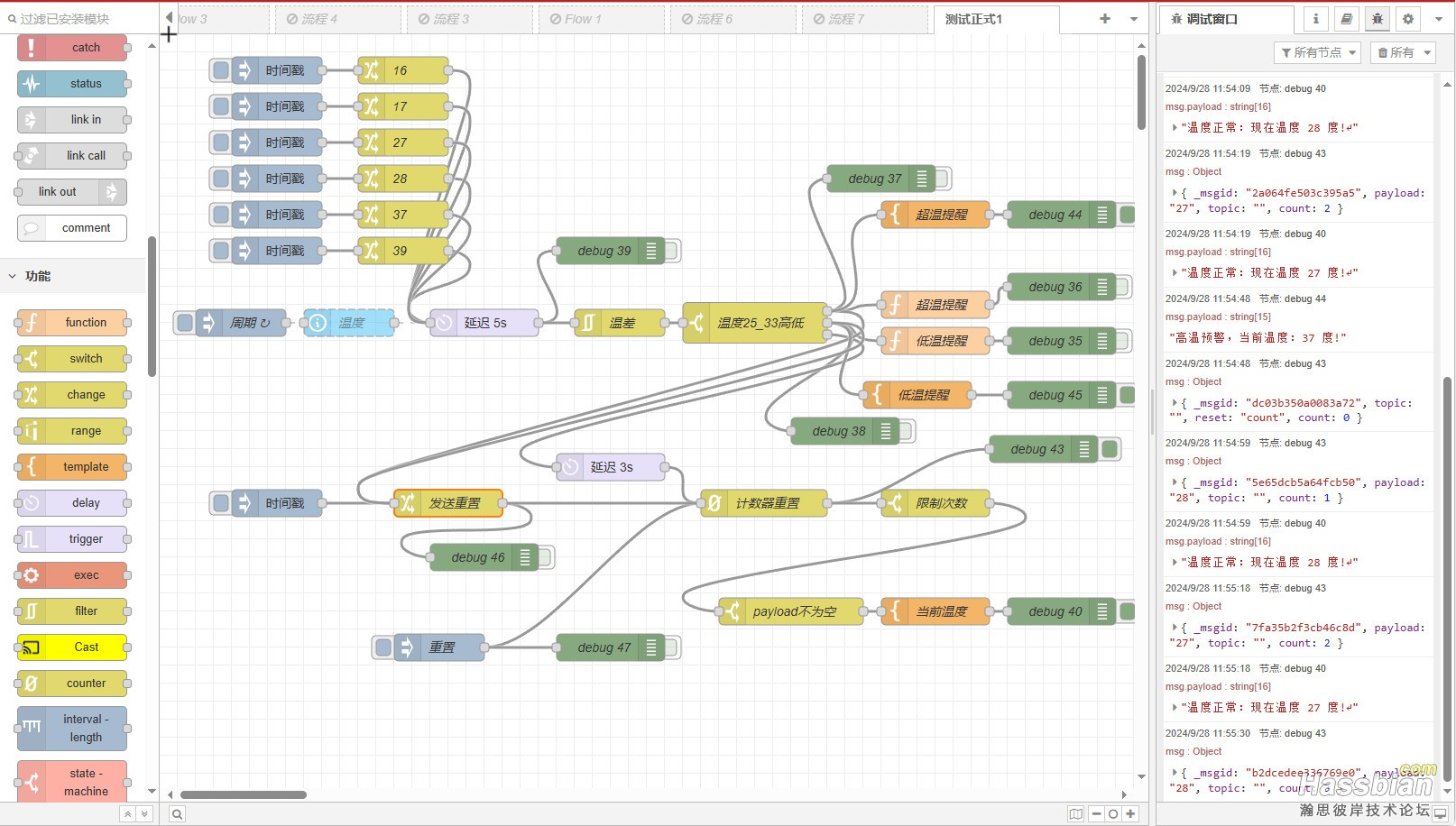Select the 发送重置 change node
Screen dimensions: 1456x826
point(448,503)
